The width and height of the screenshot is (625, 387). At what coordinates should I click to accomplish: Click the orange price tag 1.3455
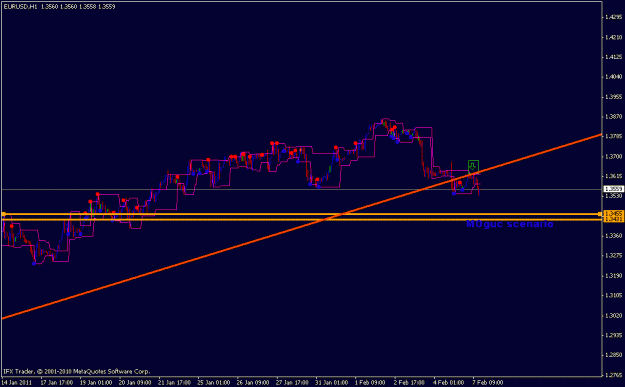point(613,214)
